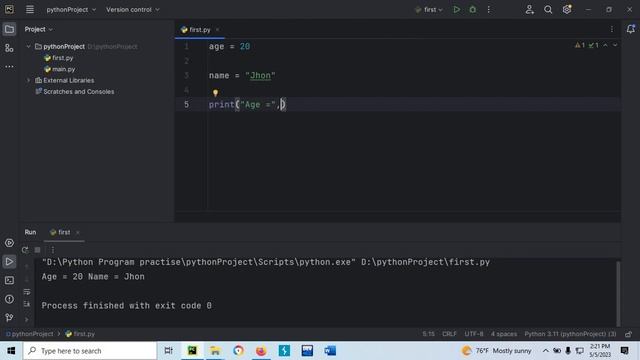The height and width of the screenshot is (360, 640).
Task: Open Python 3.11 interpreter selector
Action: pos(570,334)
